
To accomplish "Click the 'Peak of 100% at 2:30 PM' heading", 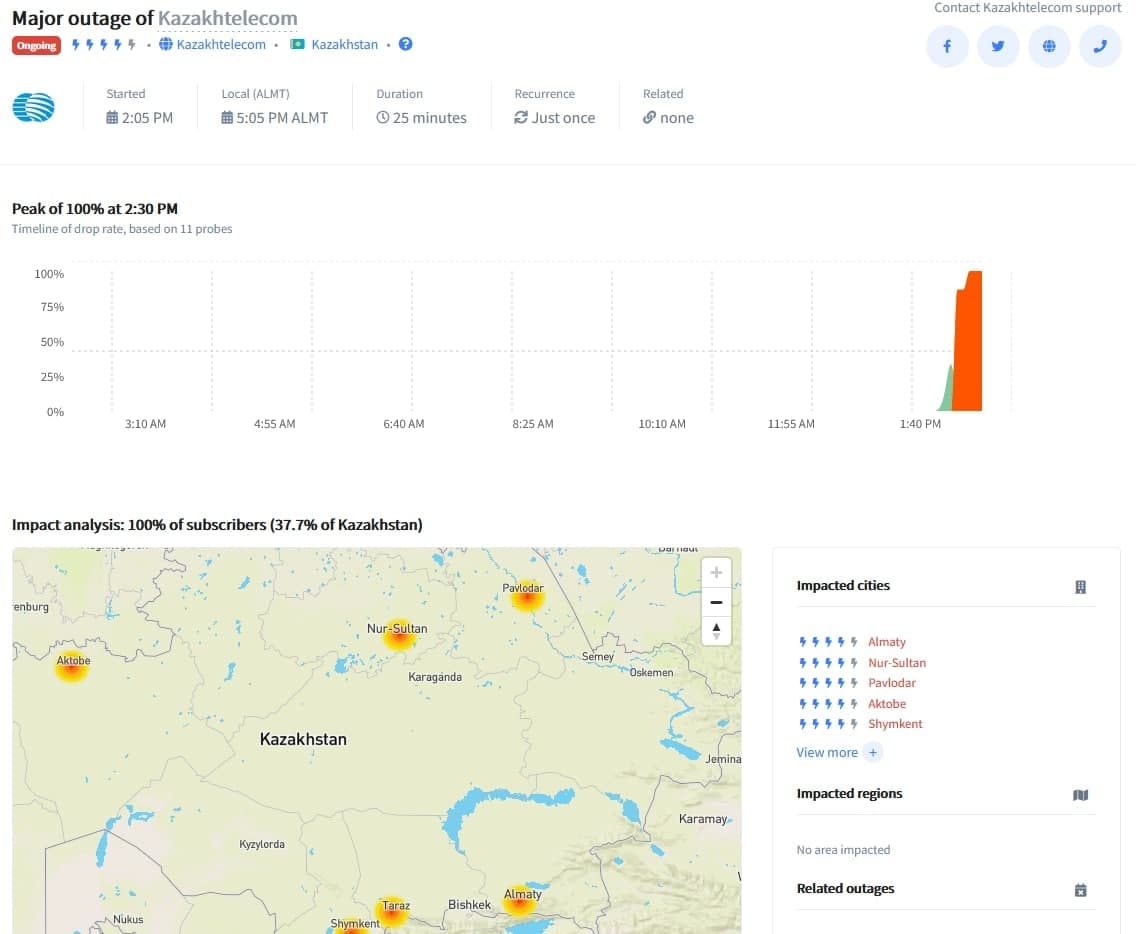I will pos(95,209).
